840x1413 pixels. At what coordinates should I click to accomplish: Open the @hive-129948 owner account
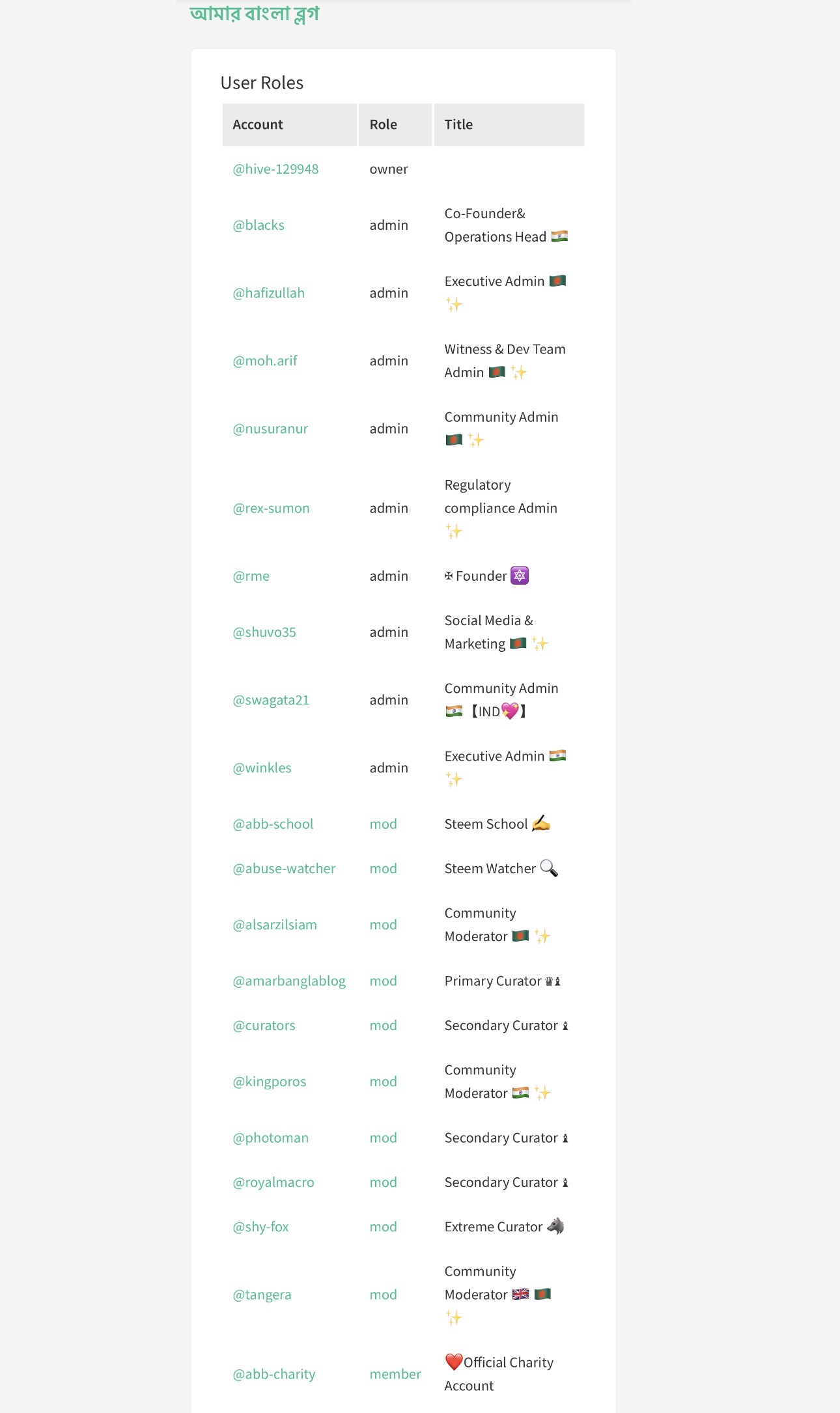click(275, 169)
